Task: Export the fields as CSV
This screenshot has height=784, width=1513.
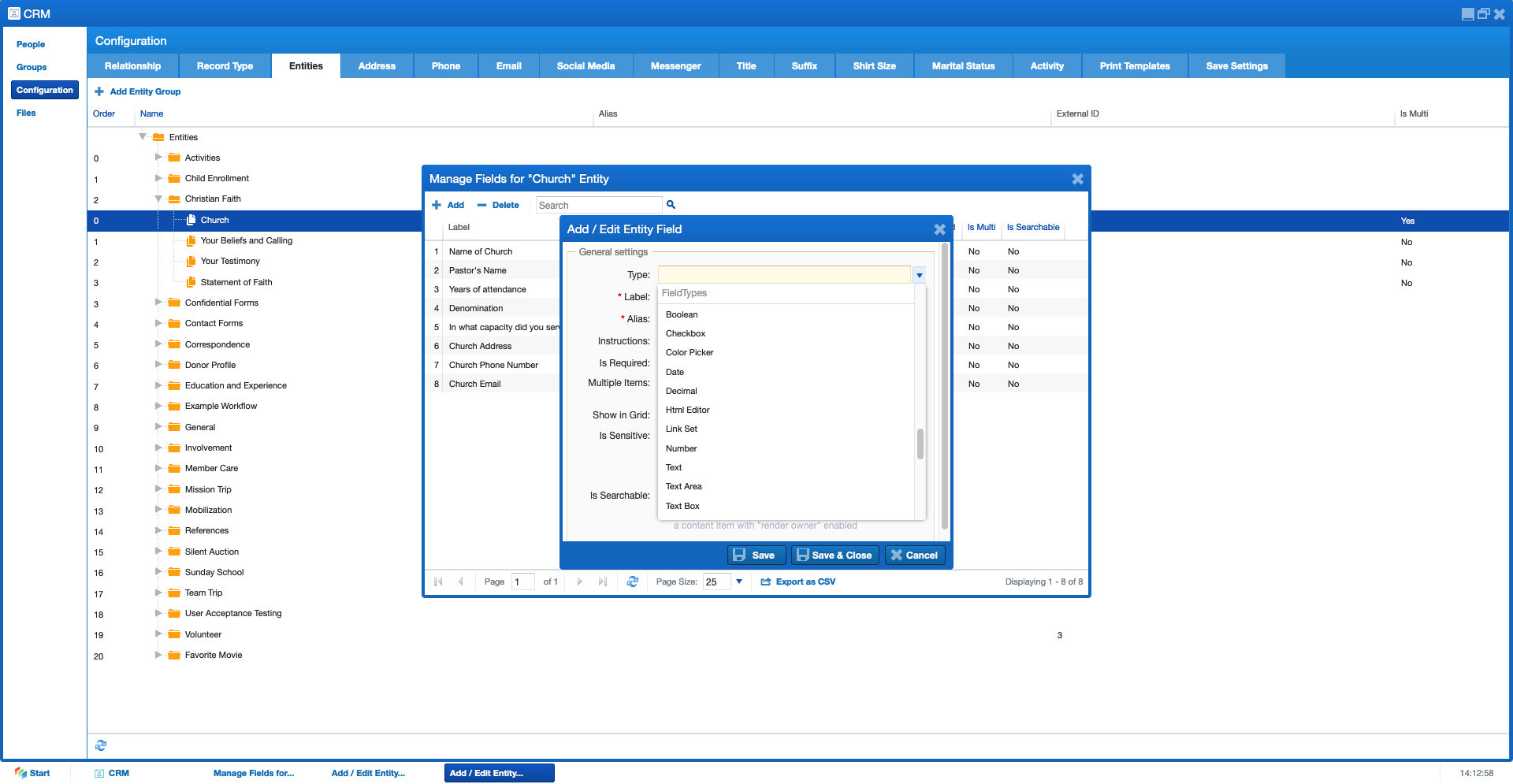Action: click(797, 581)
